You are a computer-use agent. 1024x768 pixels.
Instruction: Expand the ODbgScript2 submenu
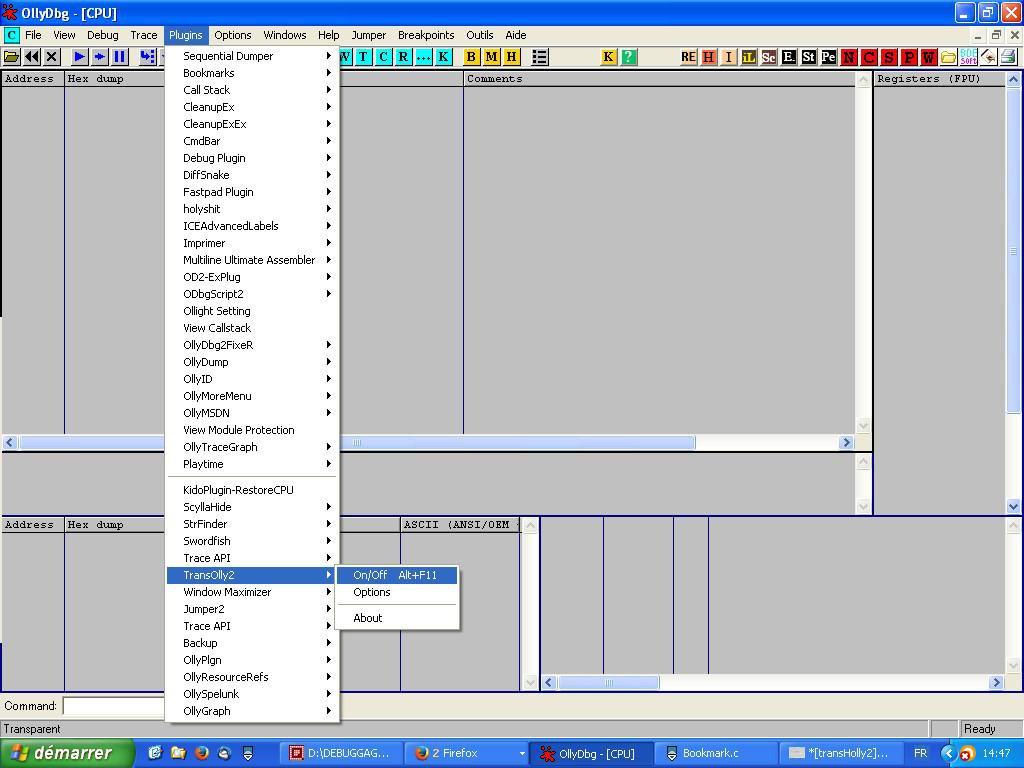251,294
